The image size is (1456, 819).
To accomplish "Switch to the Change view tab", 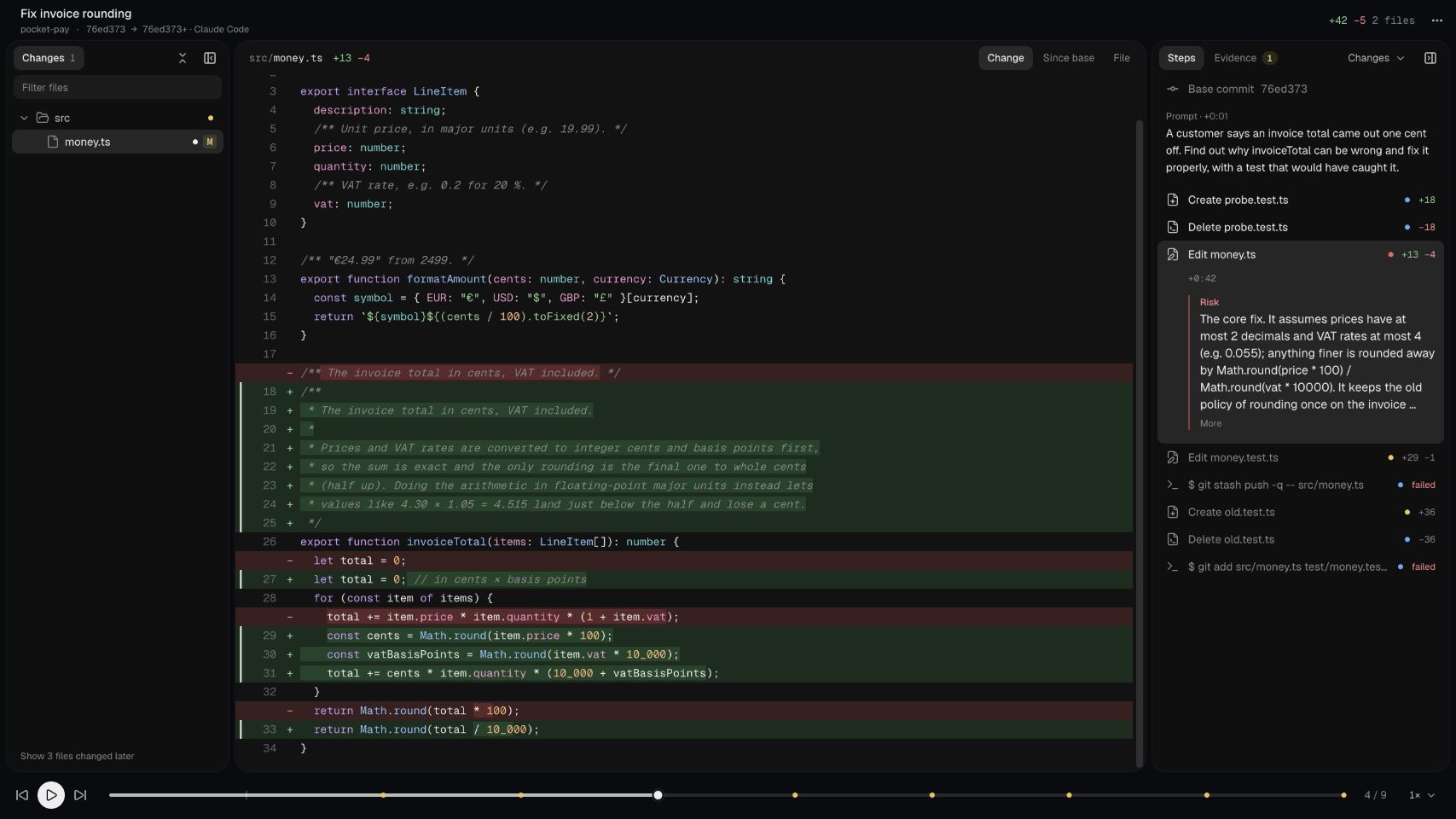I will coord(1006,58).
